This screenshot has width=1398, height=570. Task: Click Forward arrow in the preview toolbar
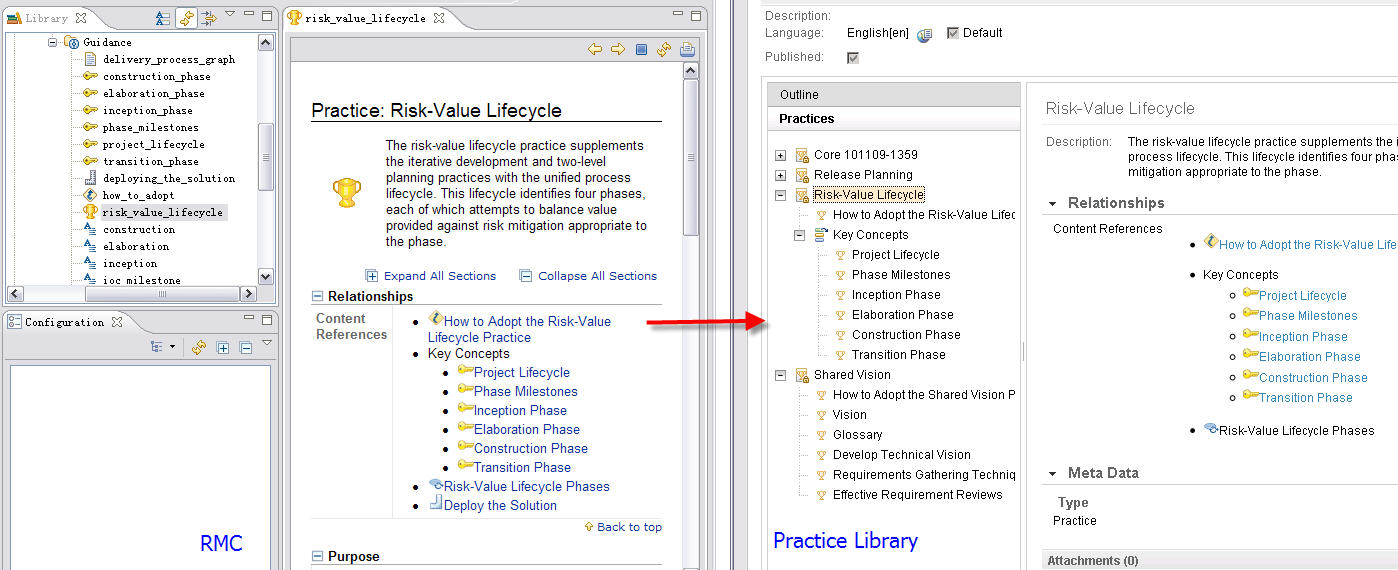(618, 49)
